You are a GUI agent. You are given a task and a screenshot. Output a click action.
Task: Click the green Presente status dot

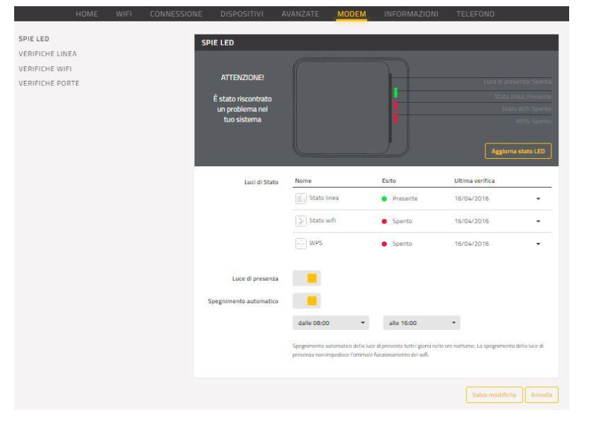384,199
